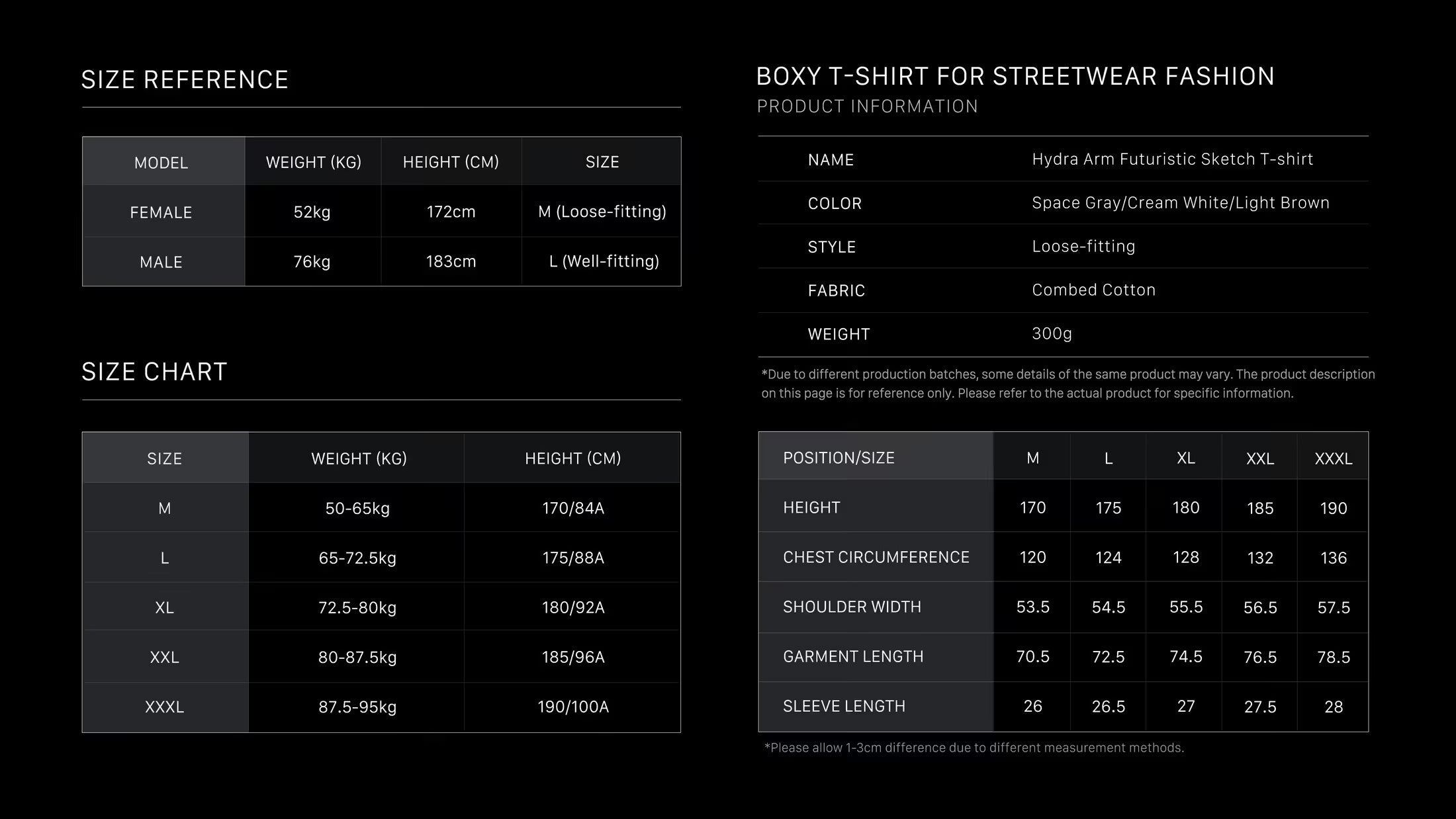The width and height of the screenshot is (1456, 819).
Task: Click the SIZE REFERENCE heading
Action: [x=185, y=80]
